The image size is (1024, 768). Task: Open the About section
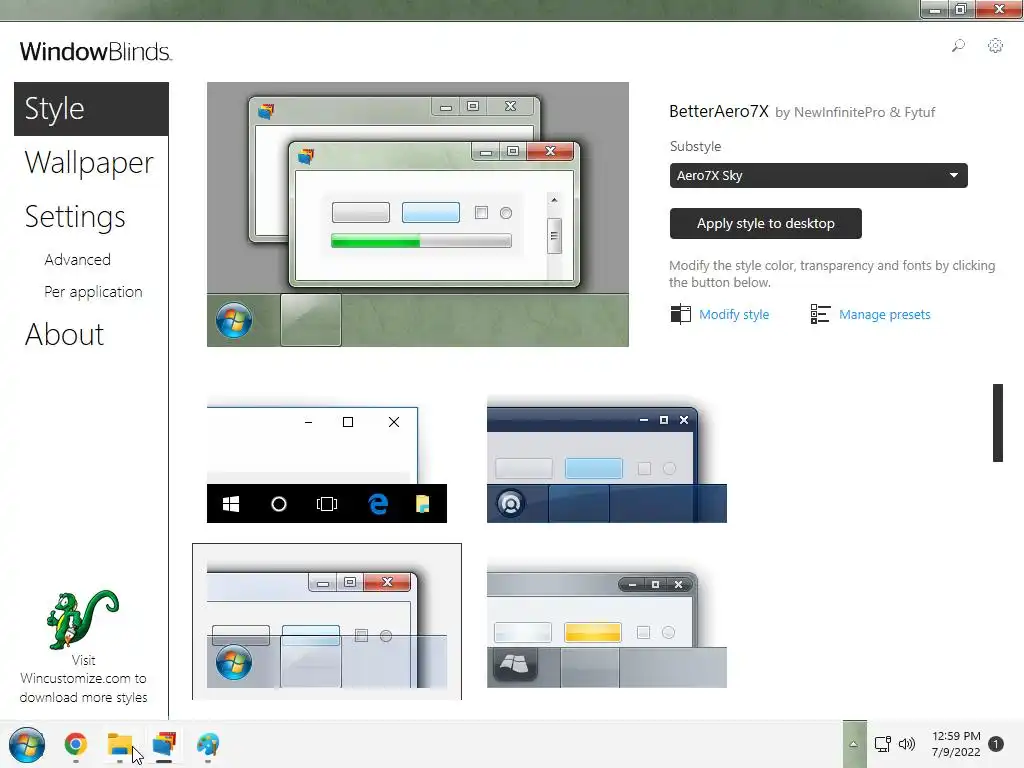pos(64,335)
